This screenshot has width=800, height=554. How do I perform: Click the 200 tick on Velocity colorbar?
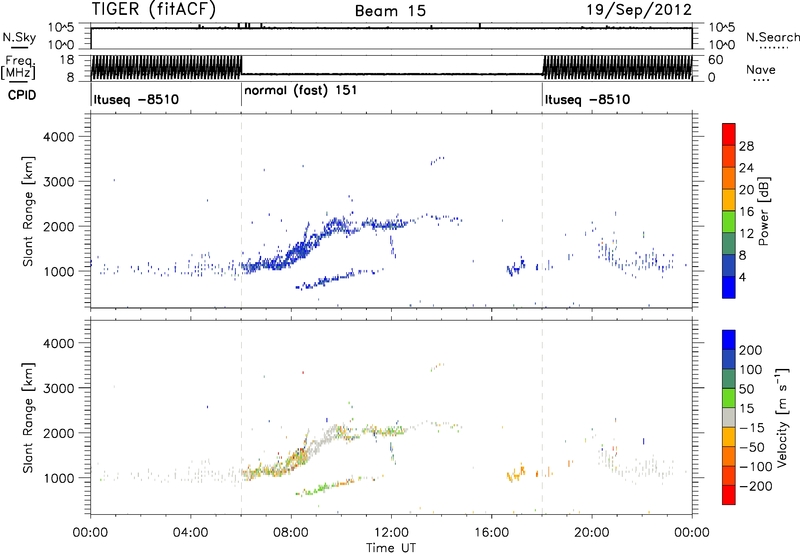pyautogui.click(x=751, y=350)
